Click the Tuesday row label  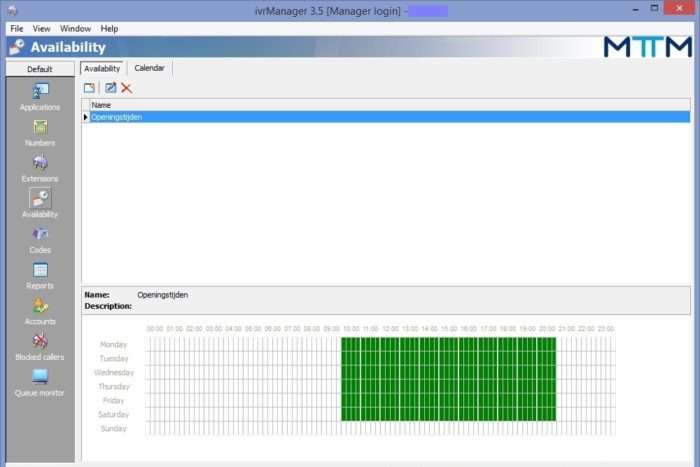tap(114, 359)
